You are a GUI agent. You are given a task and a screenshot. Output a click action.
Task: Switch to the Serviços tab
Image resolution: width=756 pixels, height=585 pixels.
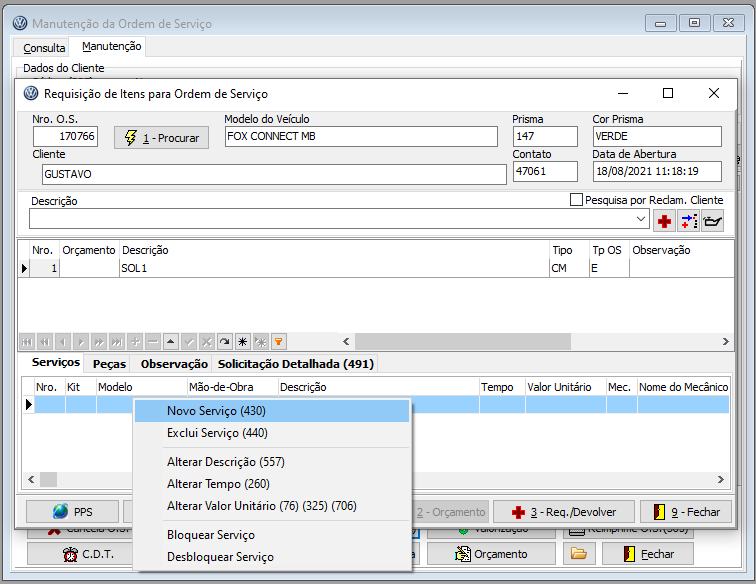[56, 363]
